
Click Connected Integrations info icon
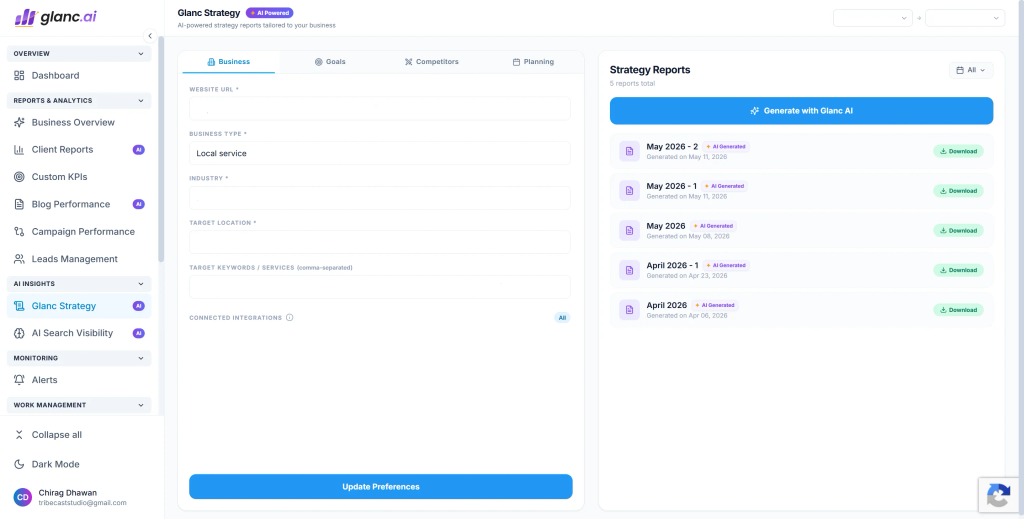click(289, 318)
